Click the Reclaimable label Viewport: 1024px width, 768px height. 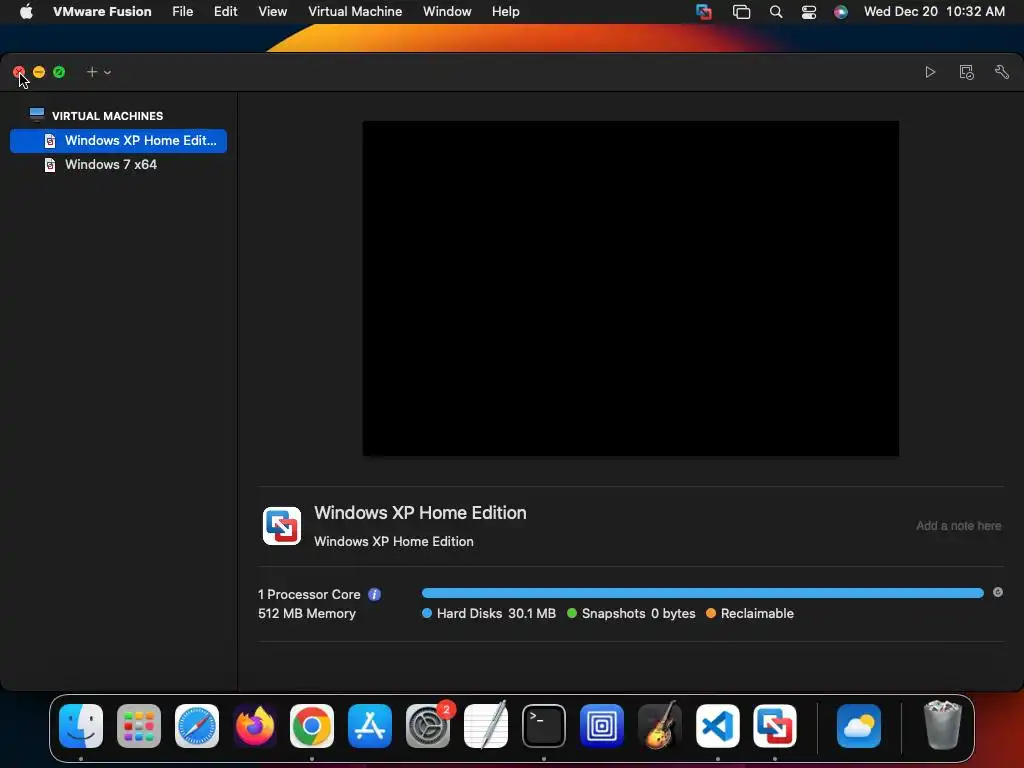coord(757,613)
